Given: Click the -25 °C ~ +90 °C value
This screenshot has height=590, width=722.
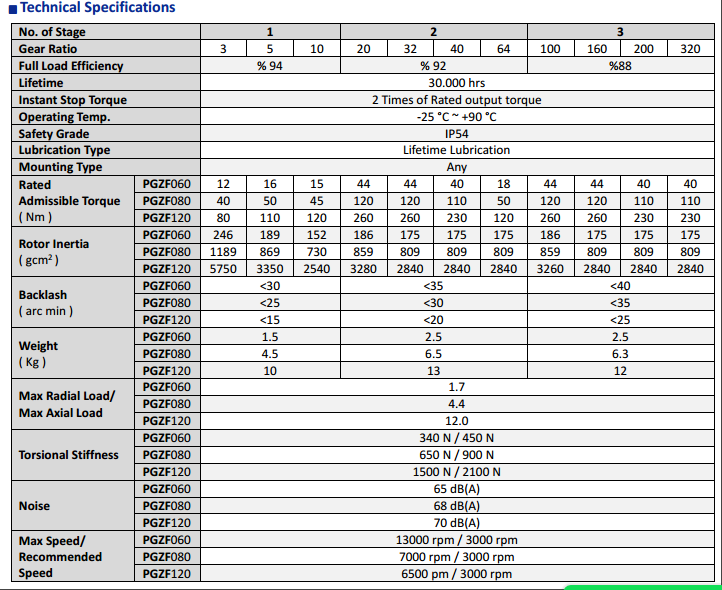Looking at the screenshot, I should tap(457, 117).
